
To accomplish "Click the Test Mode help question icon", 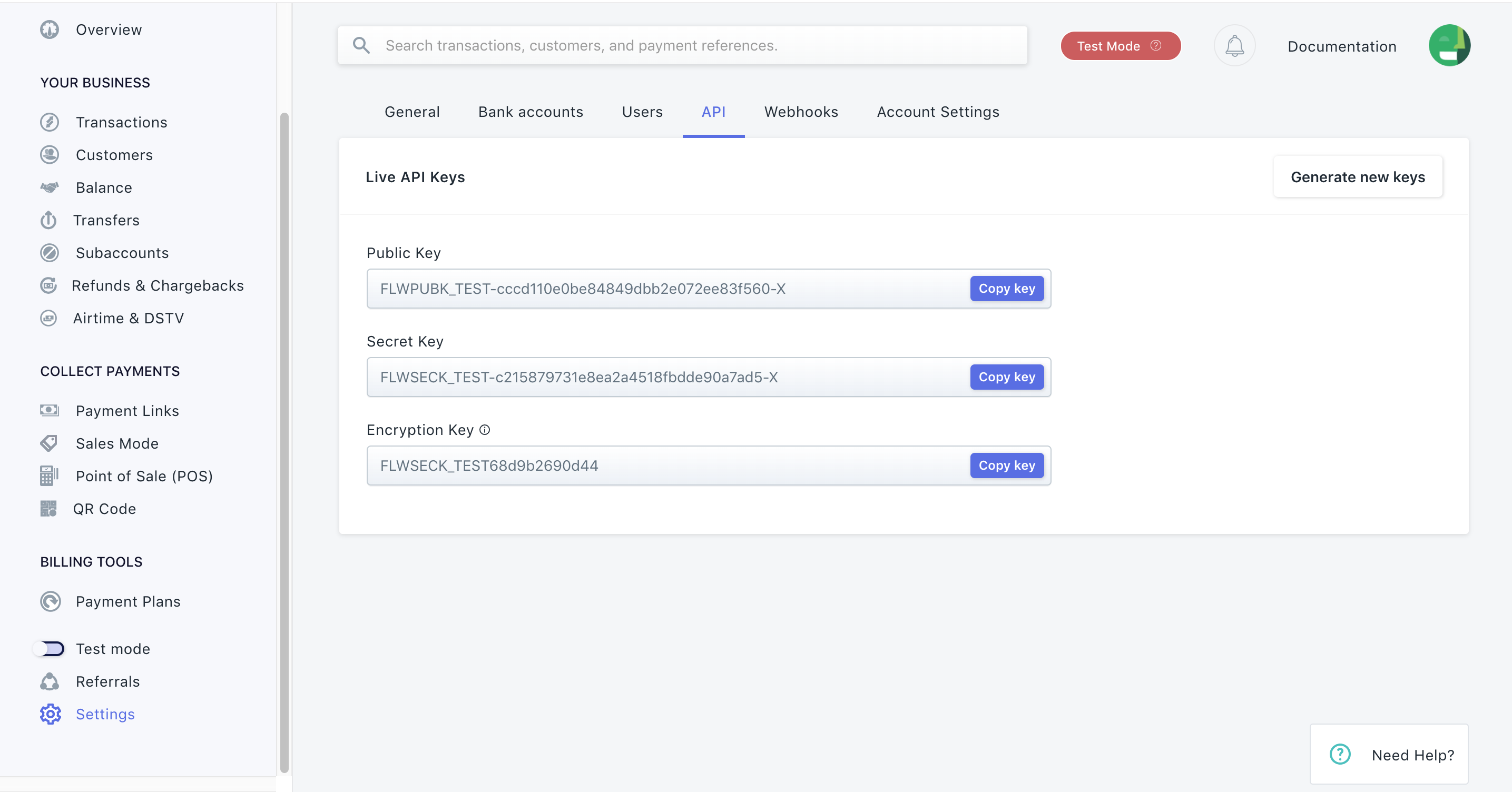I will 1156,45.
